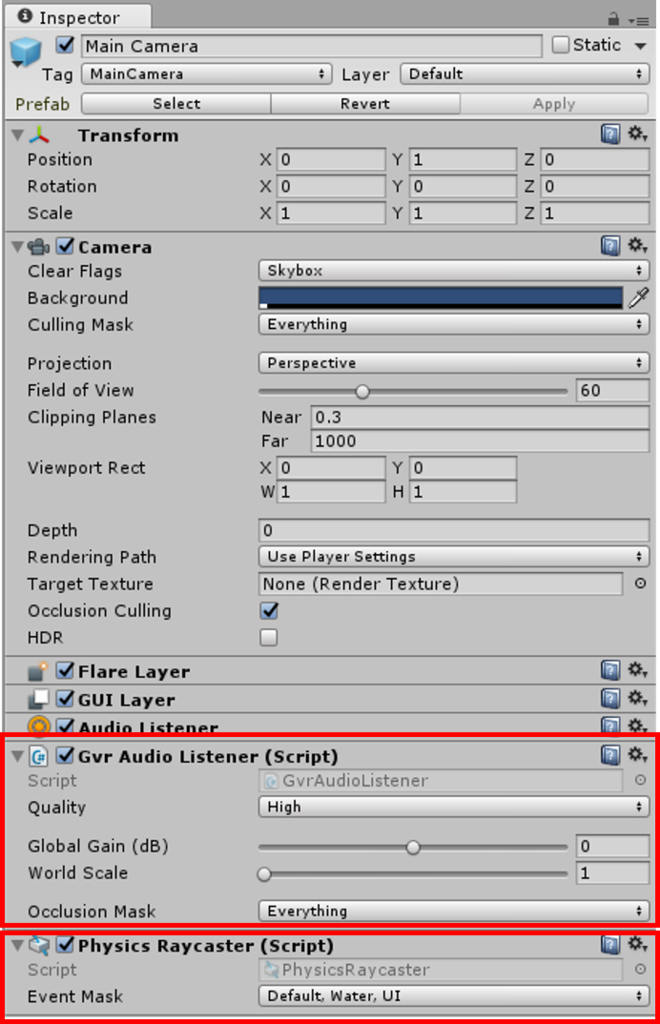The height and width of the screenshot is (1024, 660).
Task: Collapse the Physics Raycaster foldout
Action: [x=18, y=945]
